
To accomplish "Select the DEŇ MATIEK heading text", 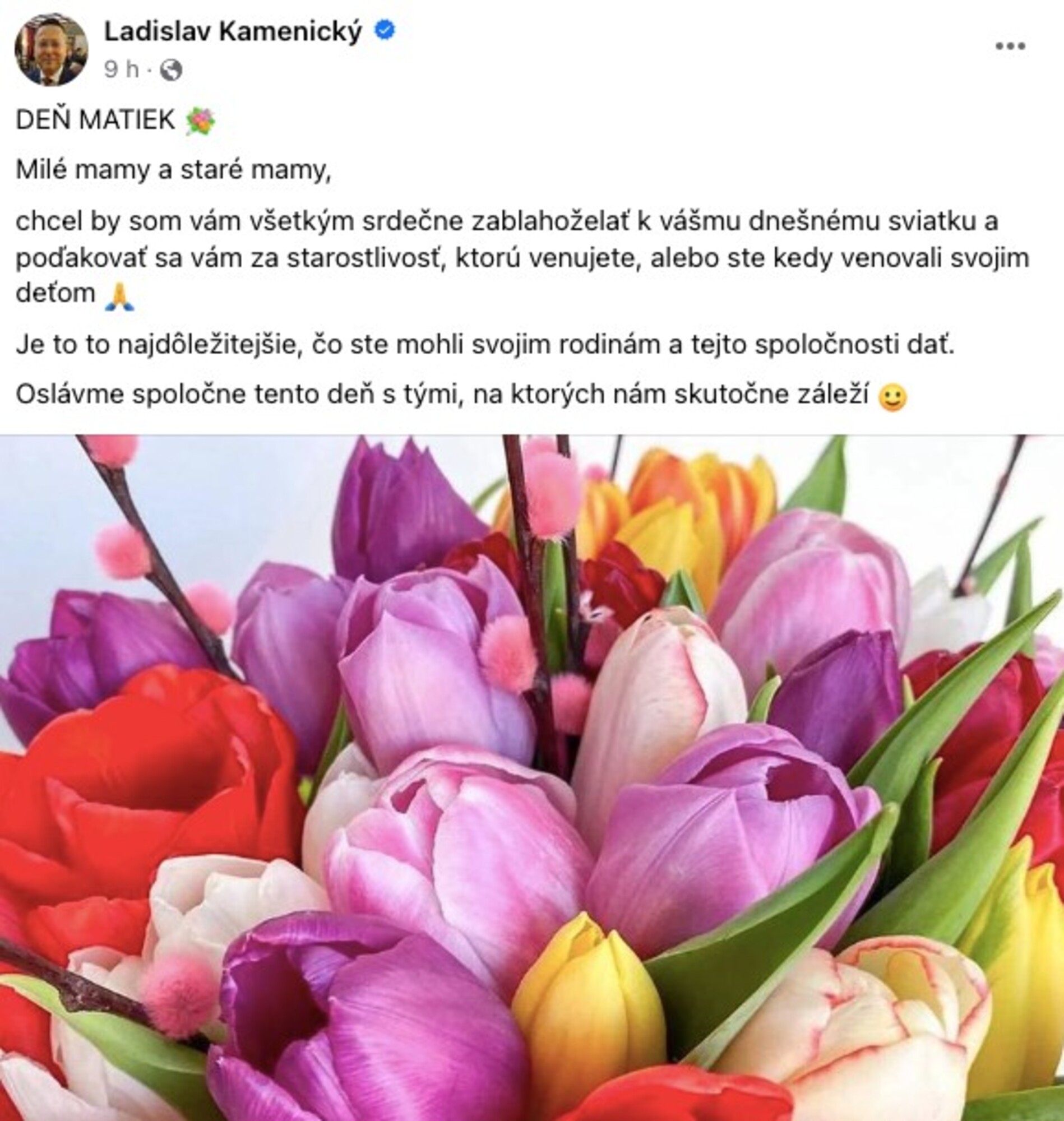I will click(x=95, y=120).
